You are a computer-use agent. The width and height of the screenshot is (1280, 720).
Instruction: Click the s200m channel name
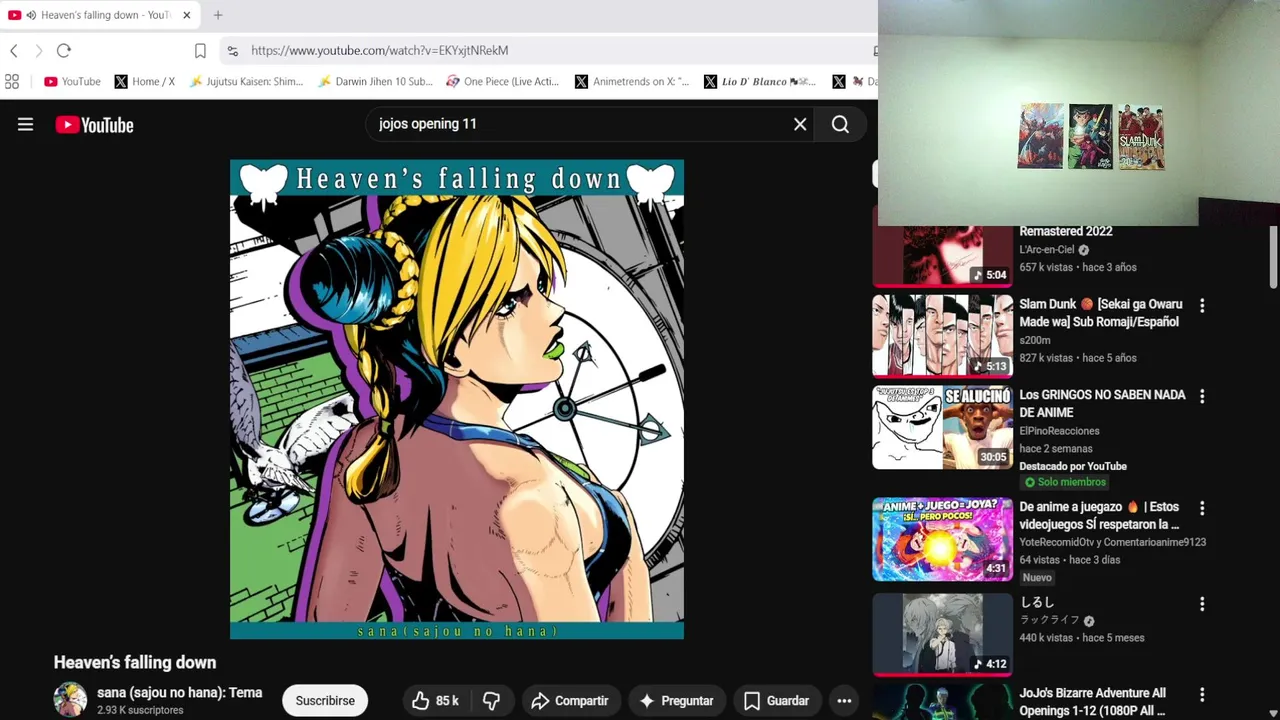(1035, 341)
